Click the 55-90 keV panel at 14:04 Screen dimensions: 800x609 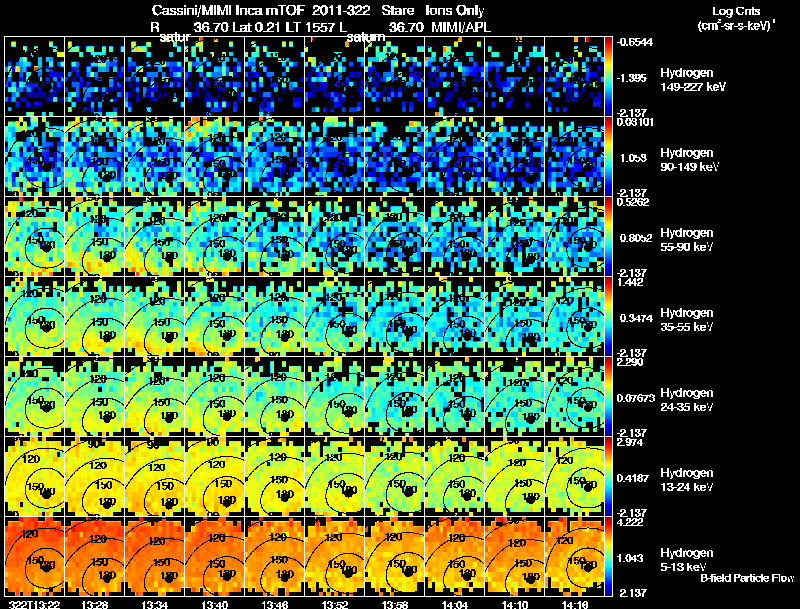pyautogui.click(x=455, y=237)
